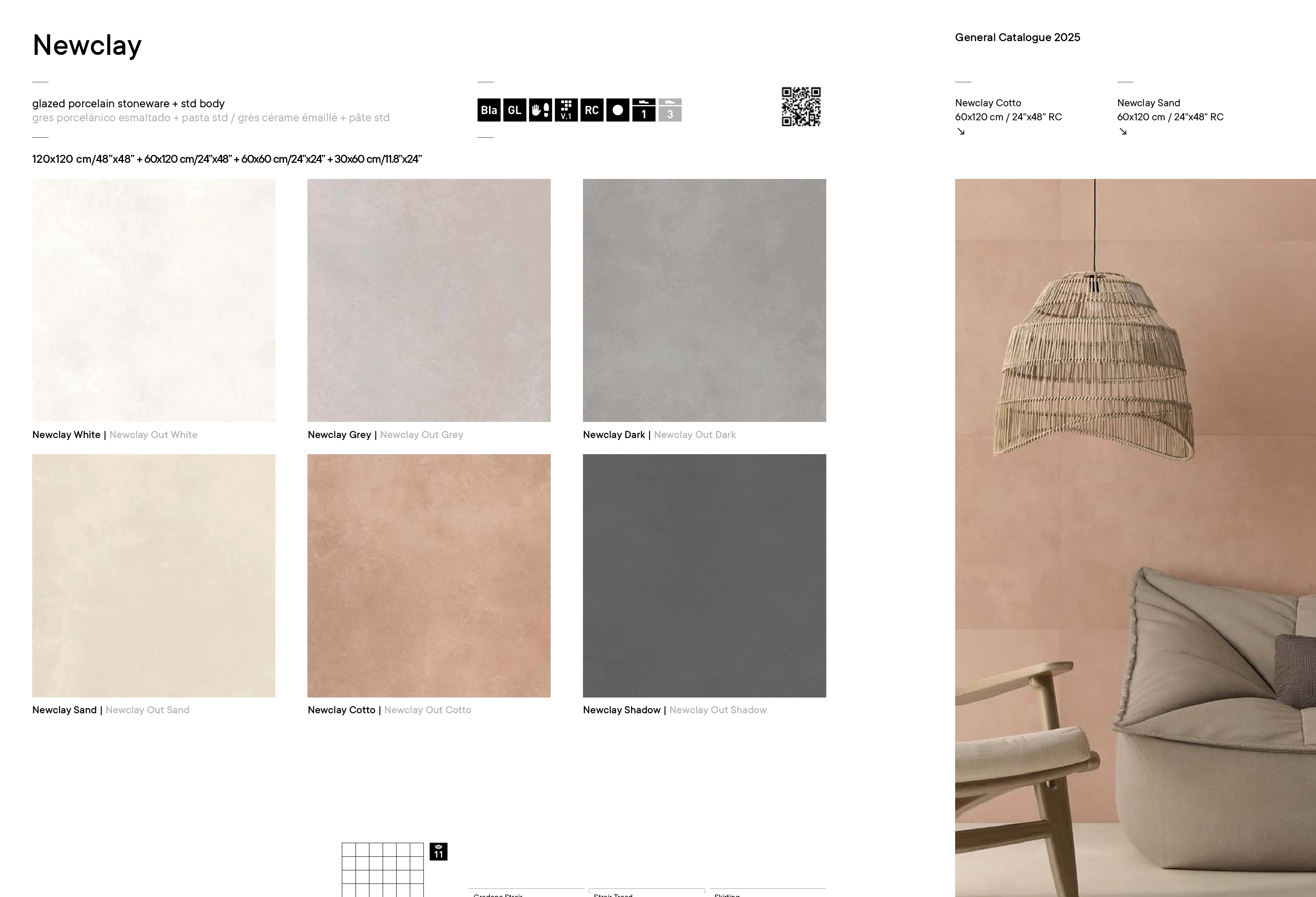1316x897 pixels.
Task: Select the Newclay Grey tile swatch
Action: click(x=429, y=300)
